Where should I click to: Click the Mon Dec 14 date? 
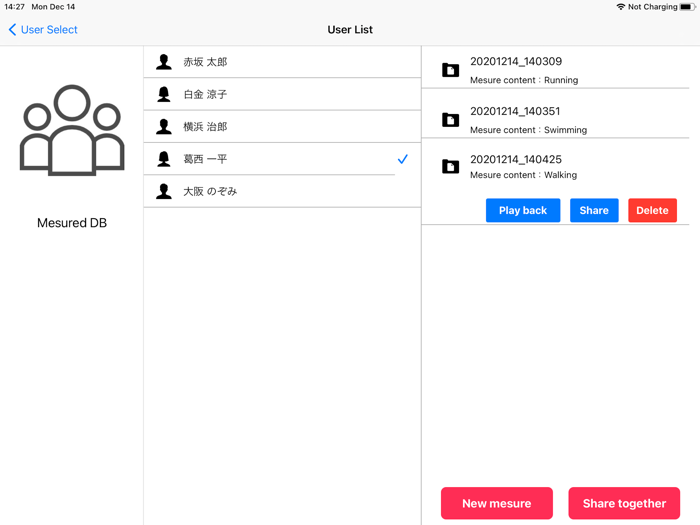click(x=53, y=7)
